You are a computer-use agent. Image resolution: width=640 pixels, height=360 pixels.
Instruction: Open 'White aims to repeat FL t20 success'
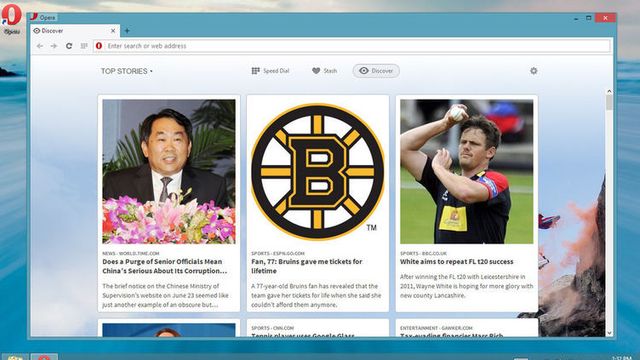tap(457, 262)
